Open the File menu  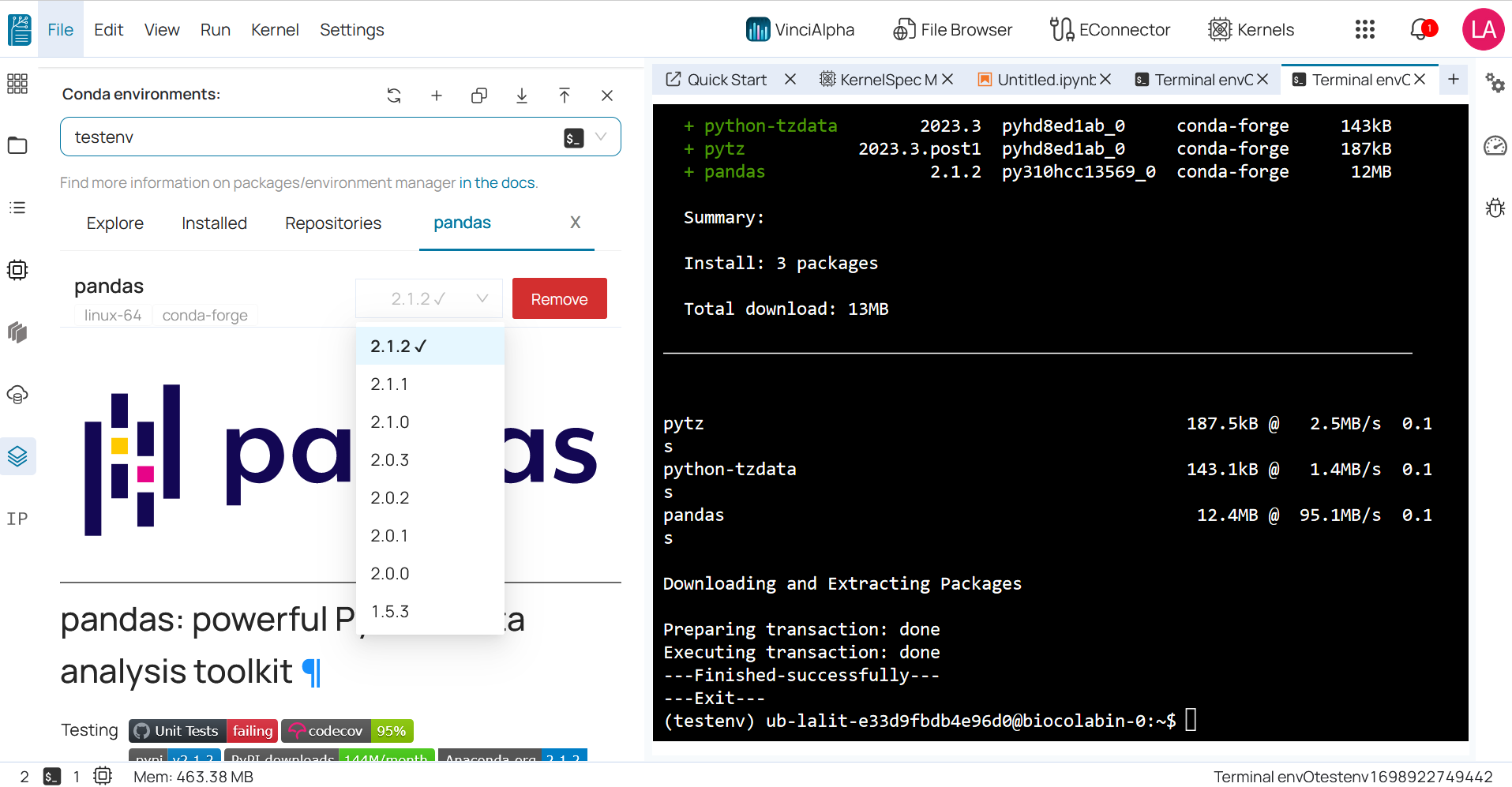coord(61,30)
